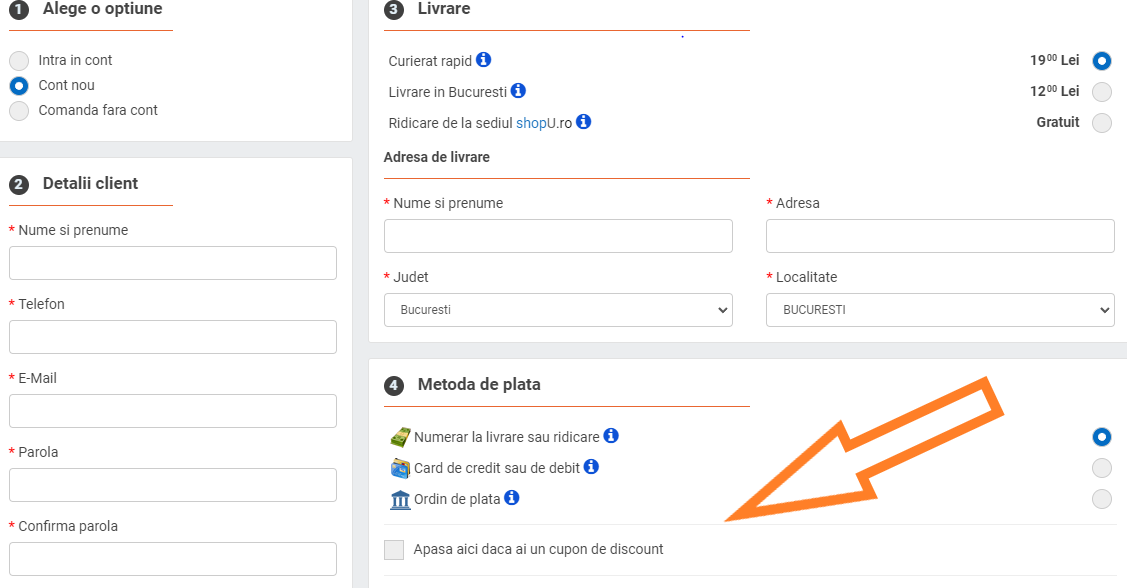
Task: Choose free pickup Gratuit radio option
Action: coord(1101,123)
